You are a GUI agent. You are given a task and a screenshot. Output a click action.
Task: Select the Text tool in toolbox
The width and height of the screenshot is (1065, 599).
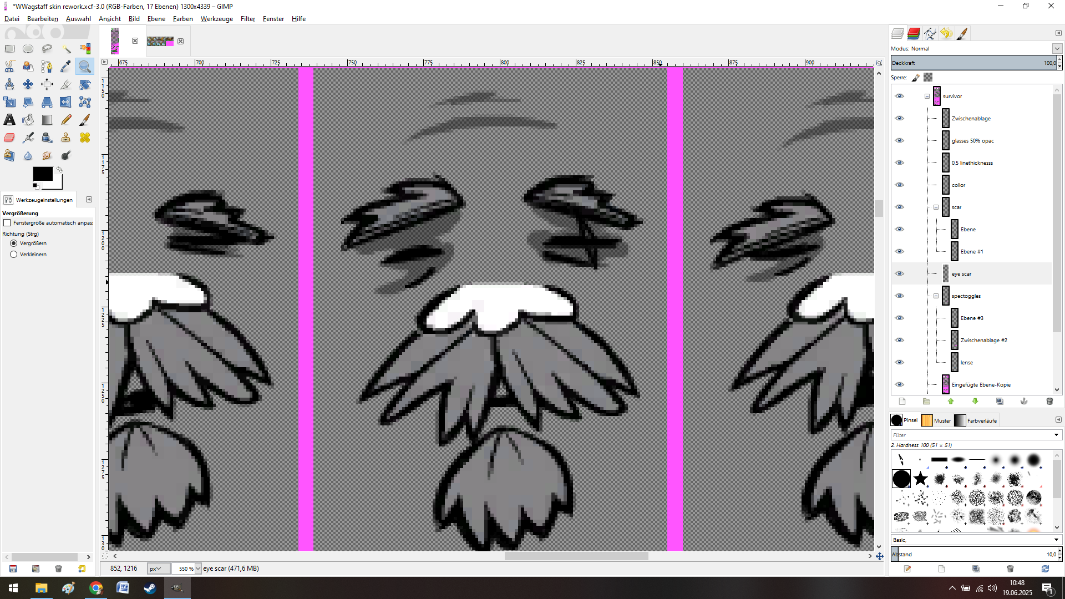[9, 119]
